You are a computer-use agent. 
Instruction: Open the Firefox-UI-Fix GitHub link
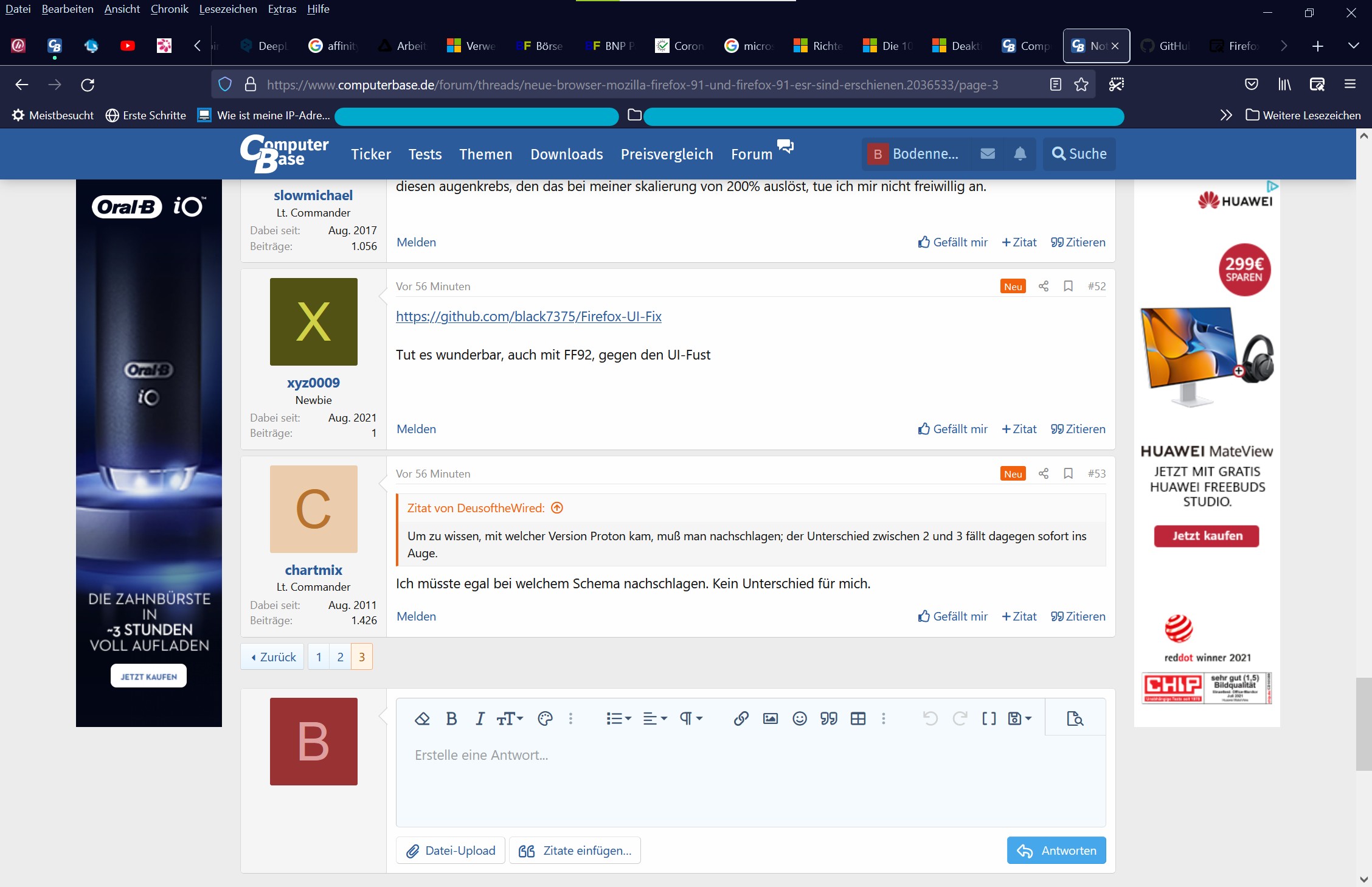tap(528, 316)
